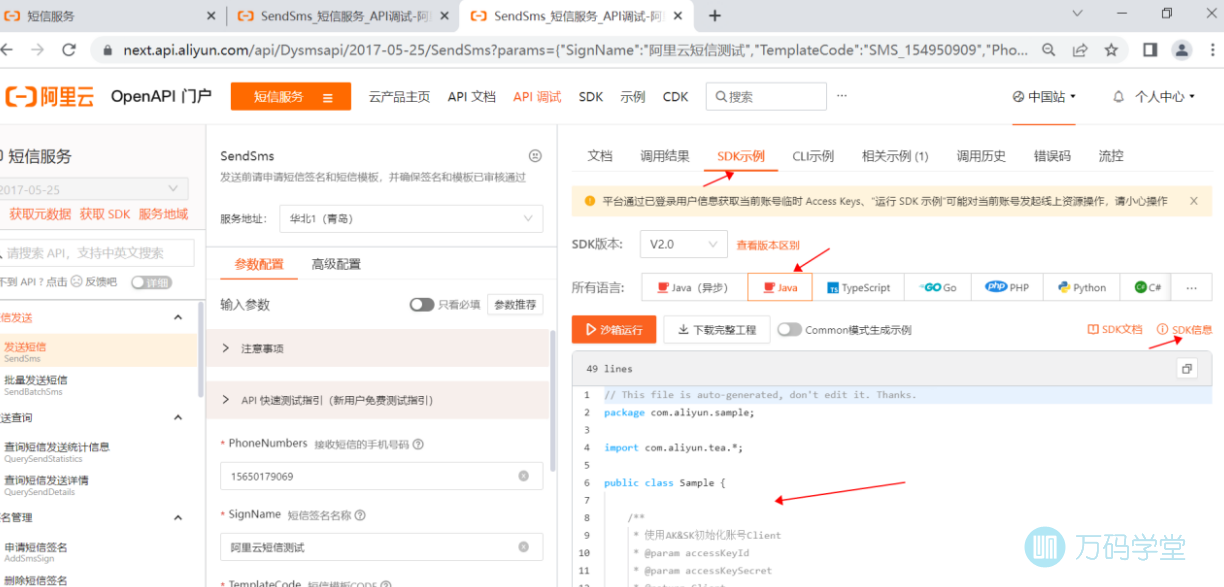This screenshot has width=1224, height=587.
Task: Click 参数推荐 button
Action: [516, 304]
